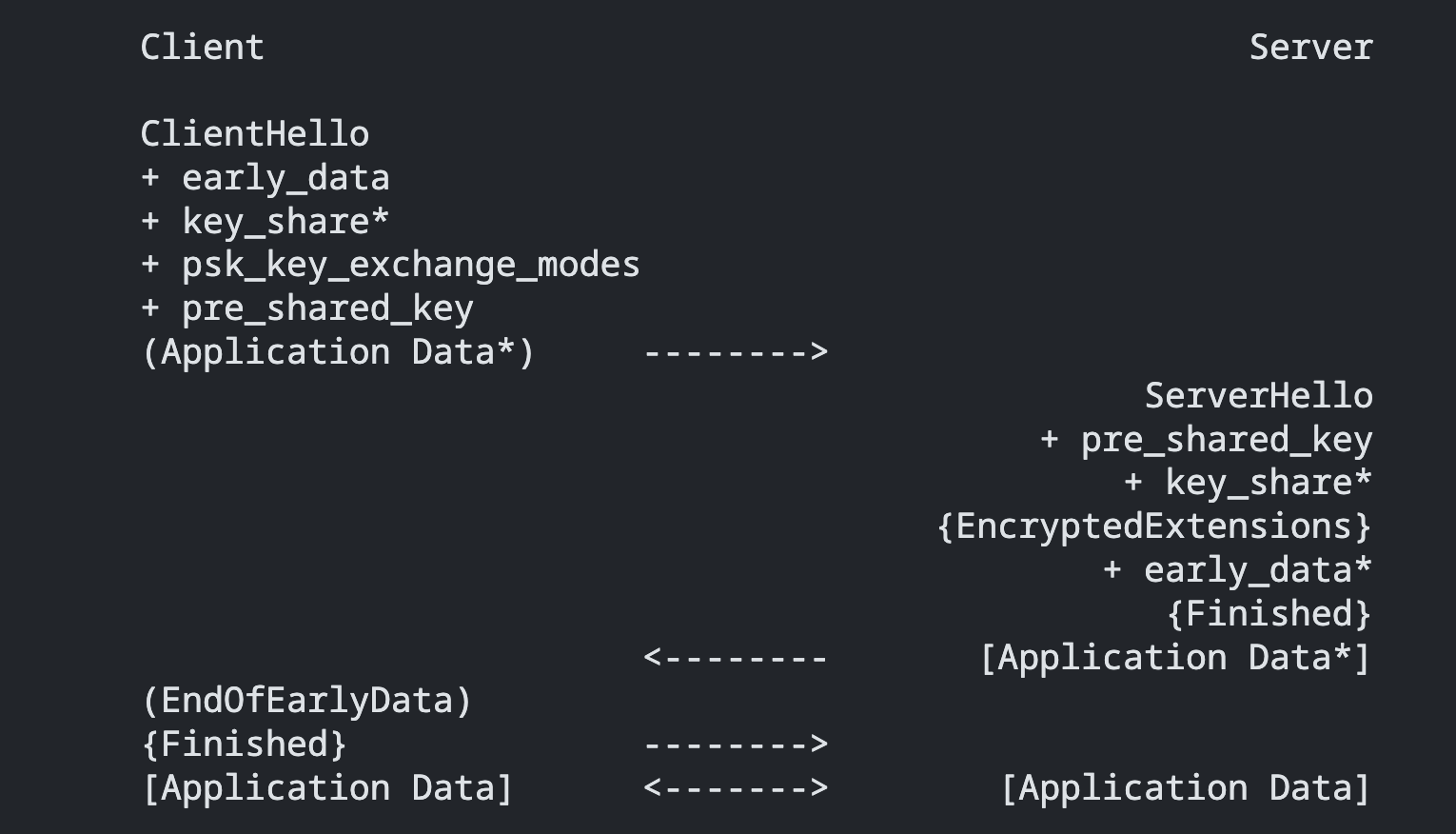This screenshot has width=1456, height=834.
Task: Click the "Server" column heading
Action: tap(1310, 48)
